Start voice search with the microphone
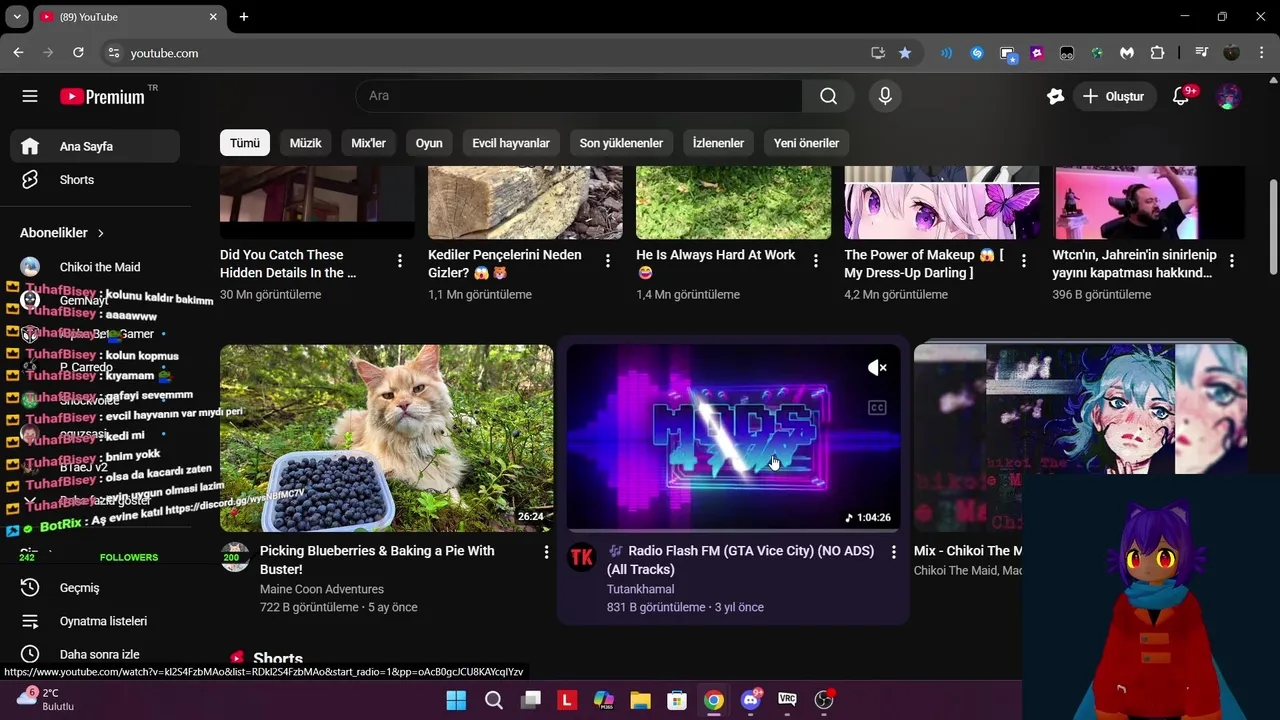 [x=885, y=96]
